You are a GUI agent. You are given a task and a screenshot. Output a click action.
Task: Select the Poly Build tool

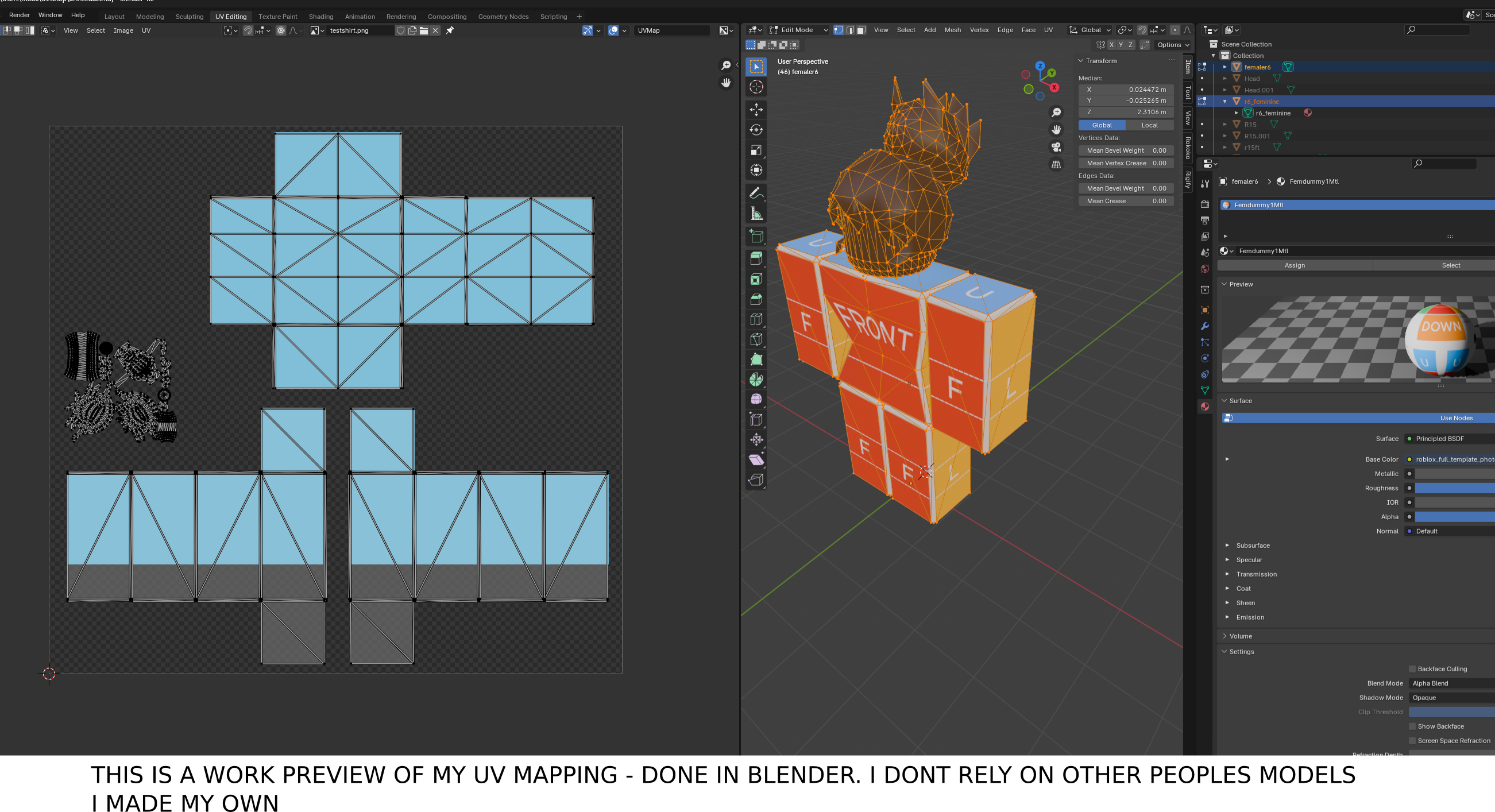tap(756, 360)
